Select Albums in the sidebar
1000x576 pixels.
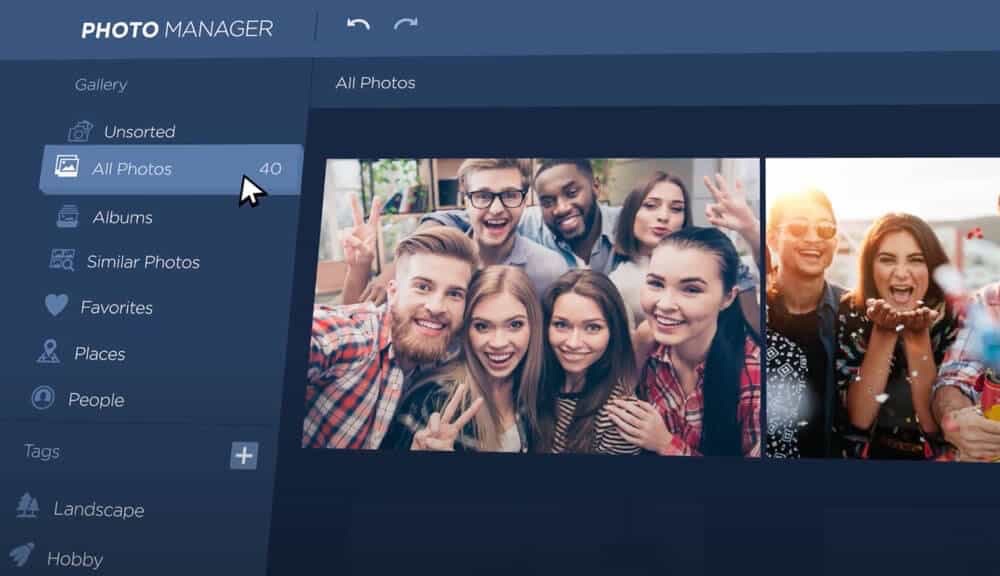(x=122, y=217)
